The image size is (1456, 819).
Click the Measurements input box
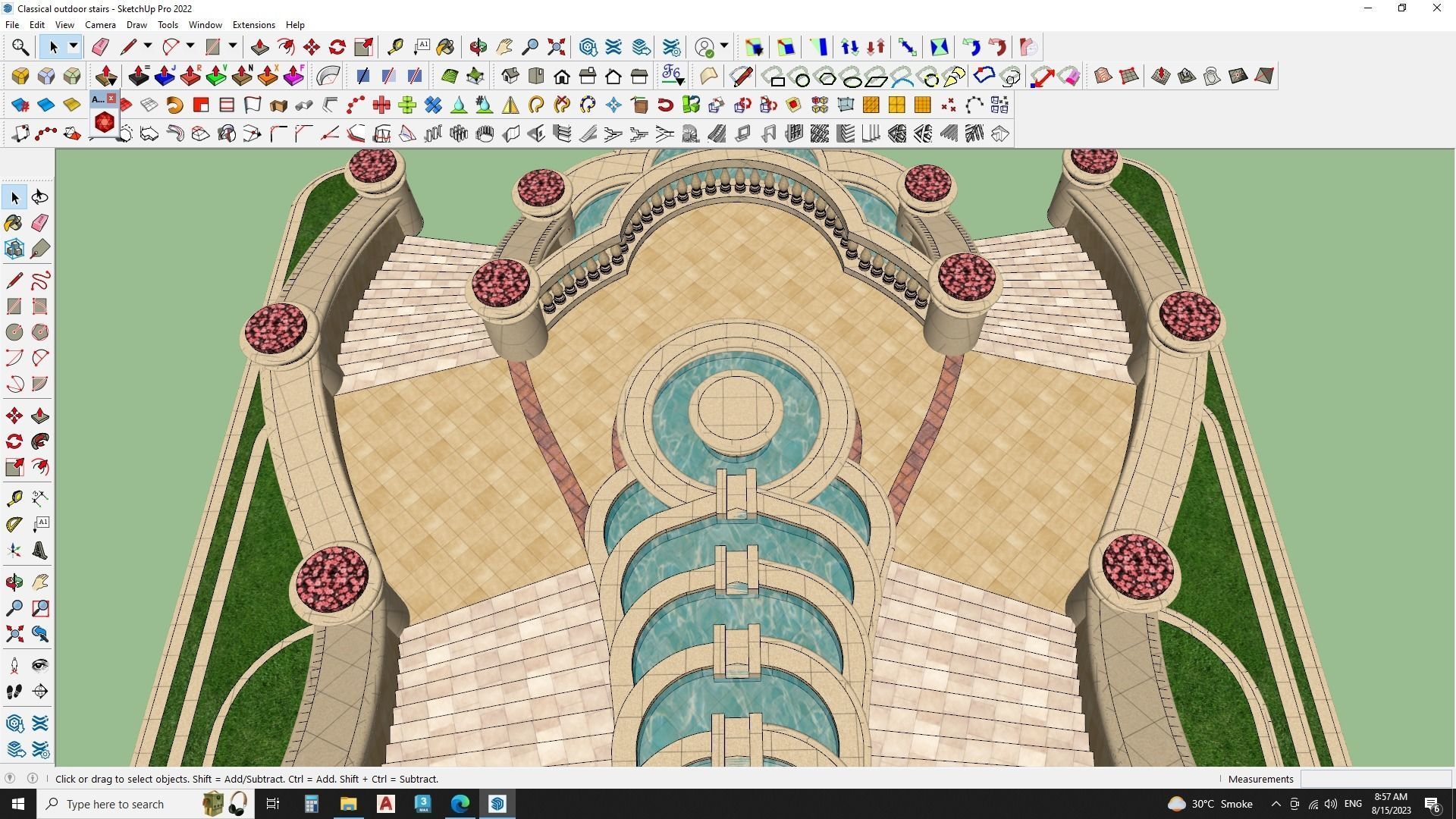[x=1375, y=779]
